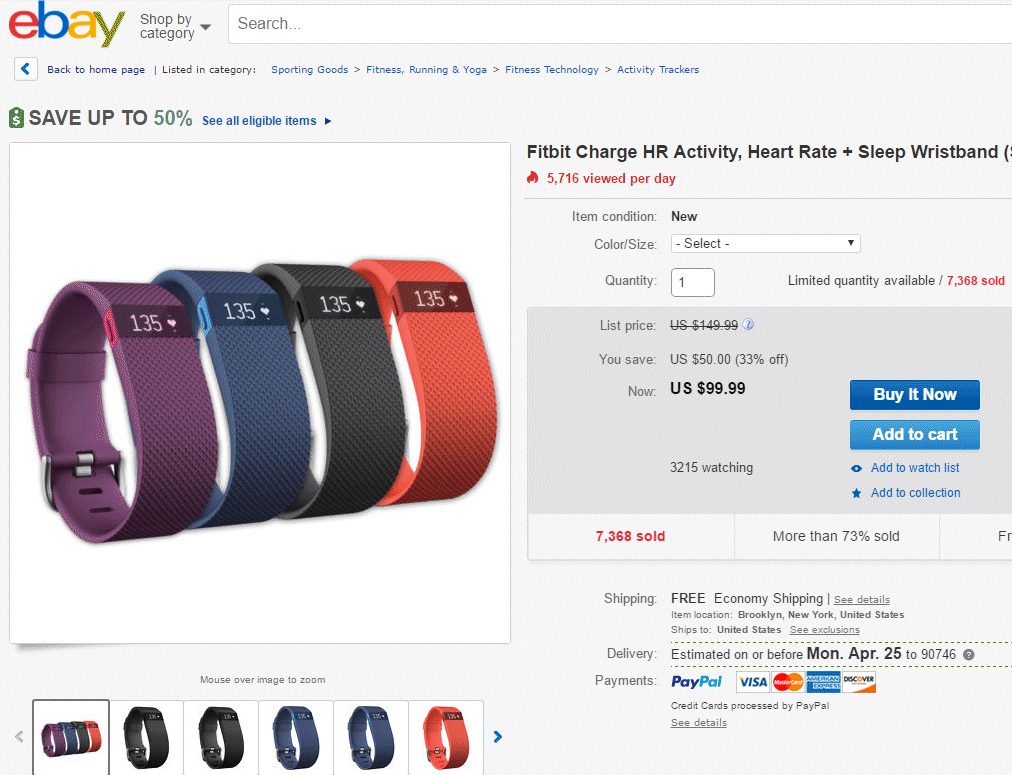Image resolution: width=1012 pixels, height=775 pixels.
Task: Open the Activity Trackers category
Action: tap(657, 69)
